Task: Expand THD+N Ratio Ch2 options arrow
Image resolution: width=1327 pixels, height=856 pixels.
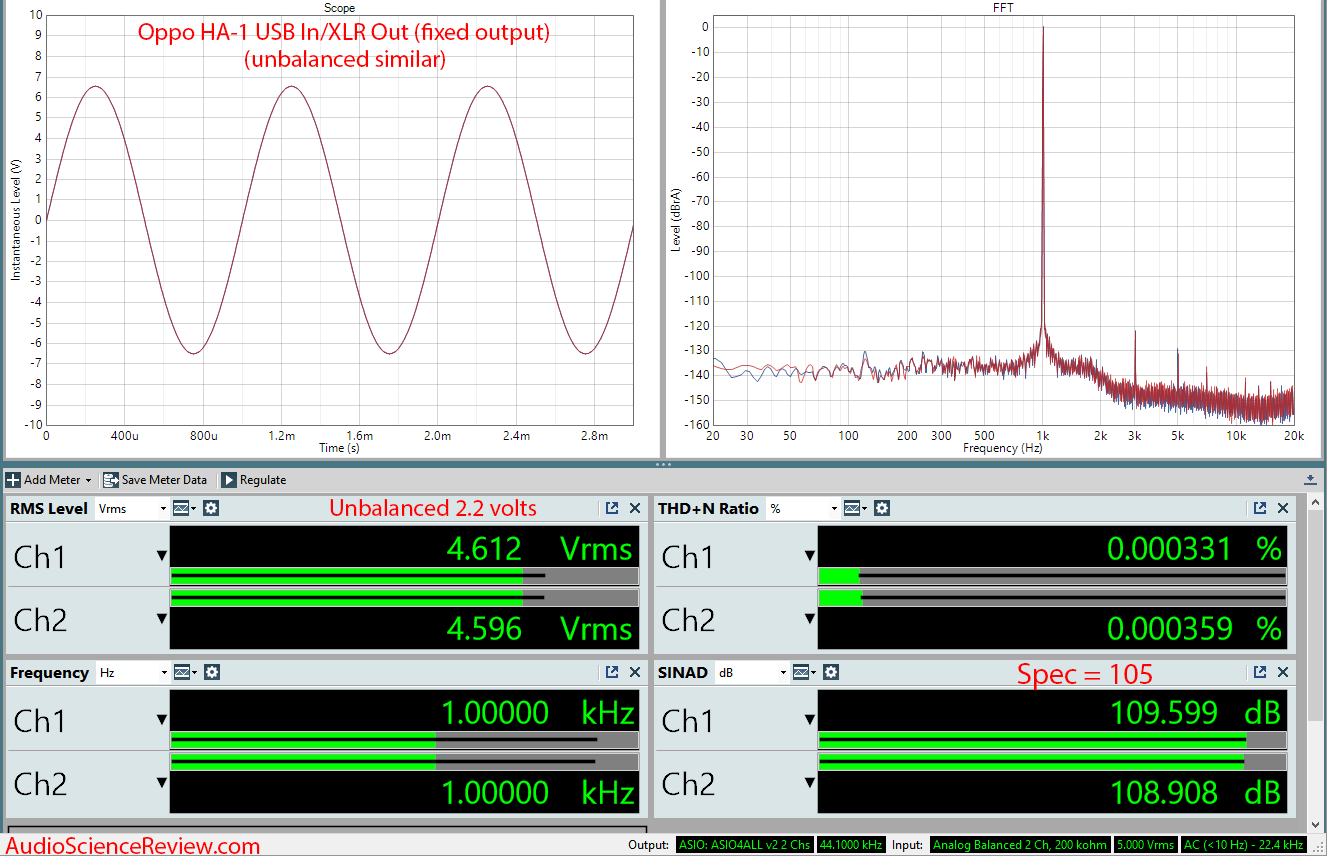Action: [x=809, y=619]
